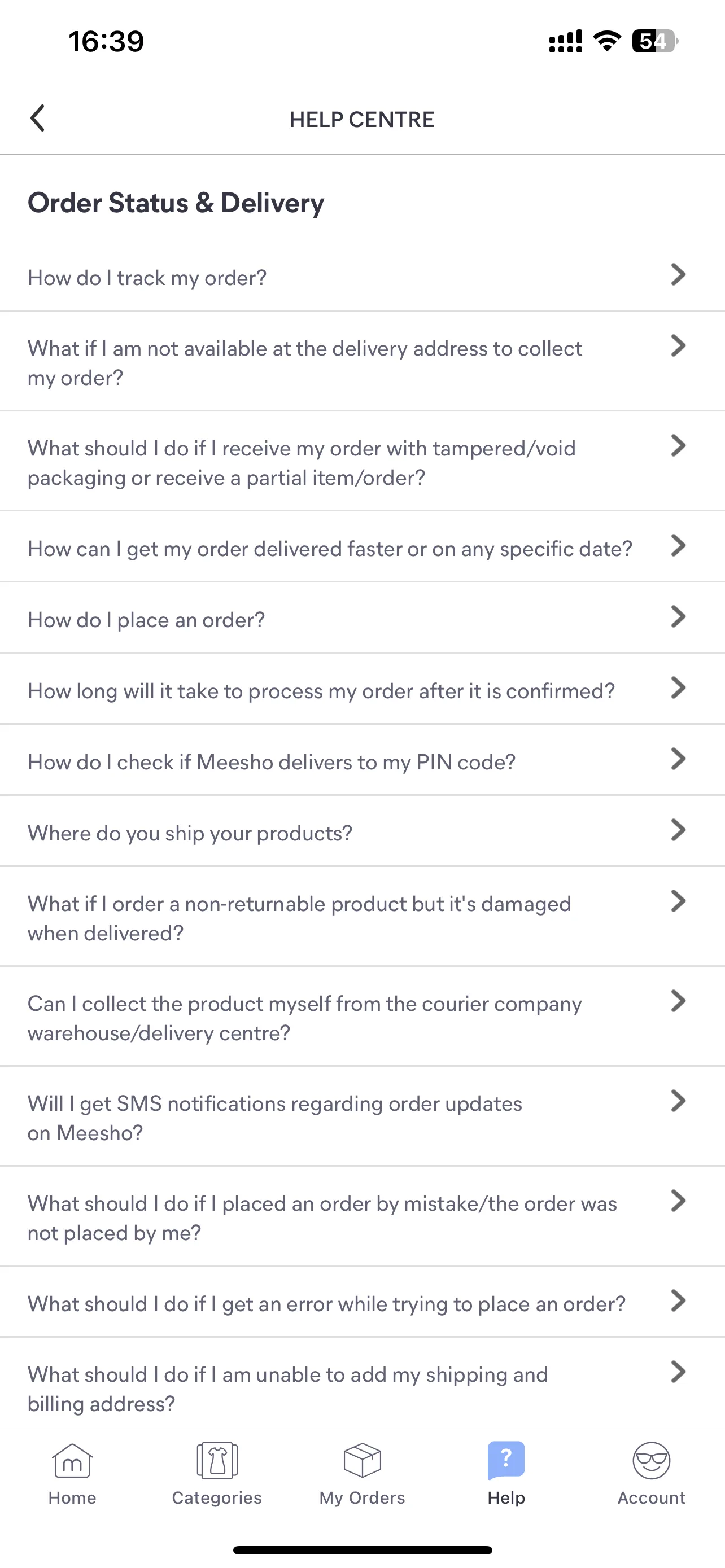
Task: Open the tampered/void packaging question
Action: [x=362, y=461]
